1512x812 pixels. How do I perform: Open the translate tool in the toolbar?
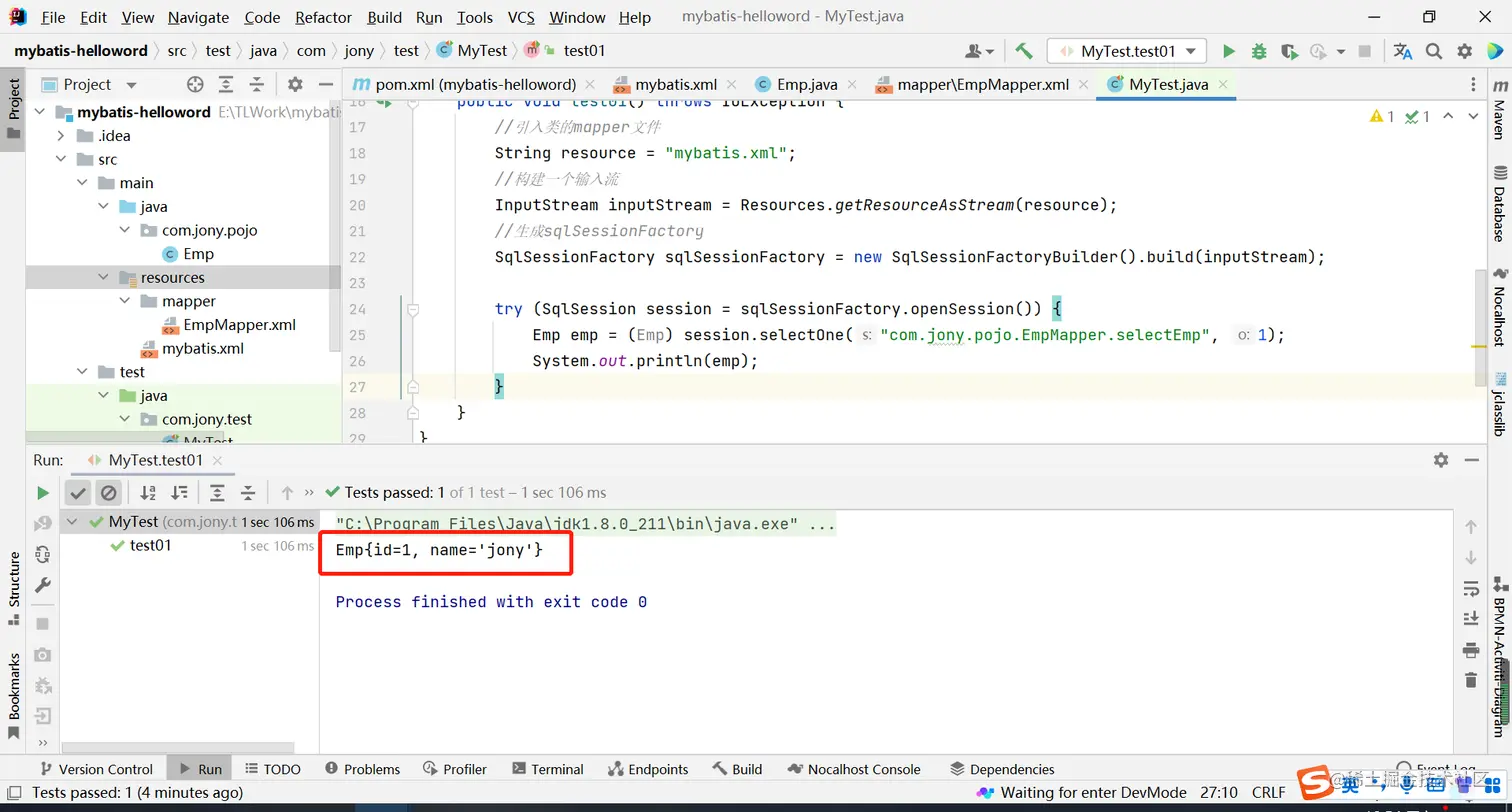[x=1403, y=51]
